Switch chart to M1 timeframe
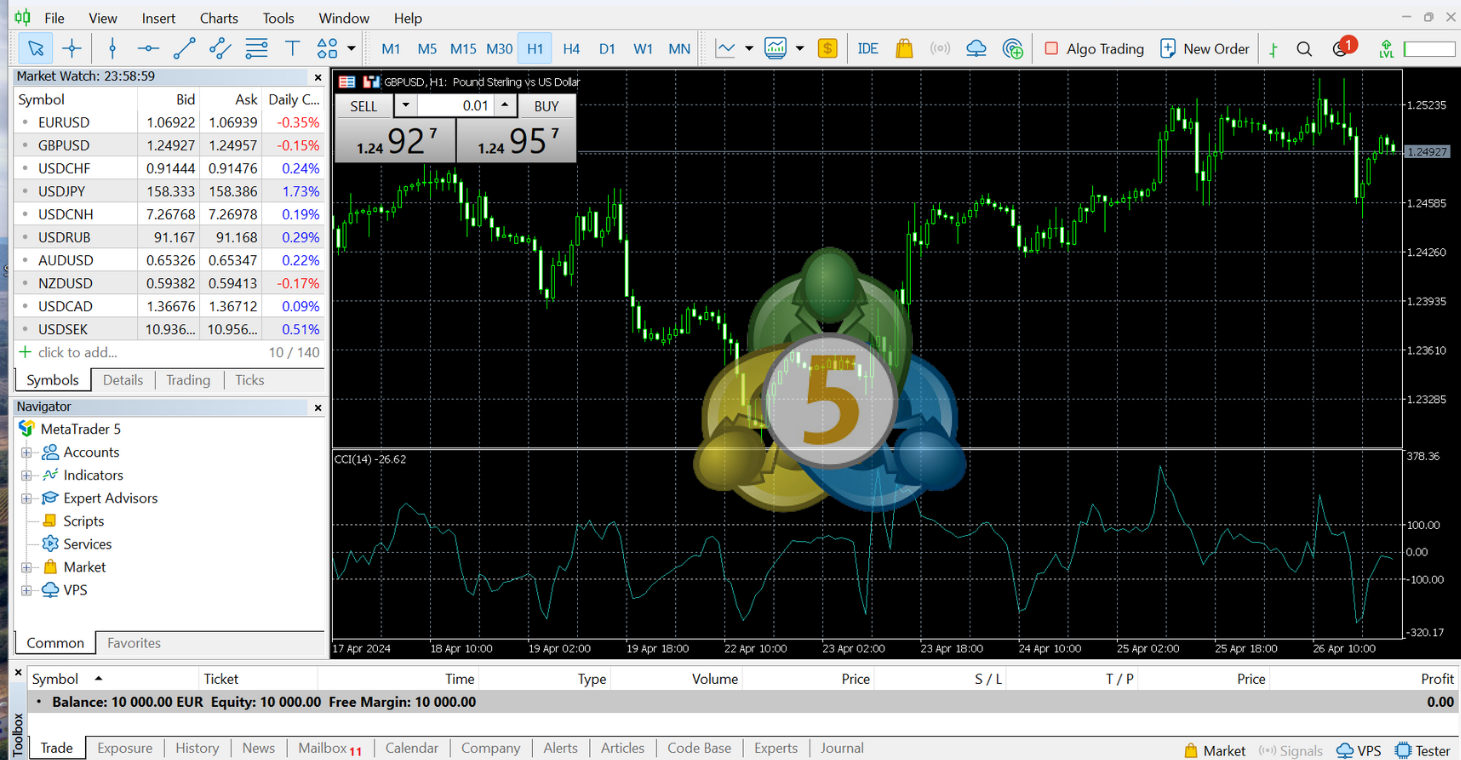 391,48
